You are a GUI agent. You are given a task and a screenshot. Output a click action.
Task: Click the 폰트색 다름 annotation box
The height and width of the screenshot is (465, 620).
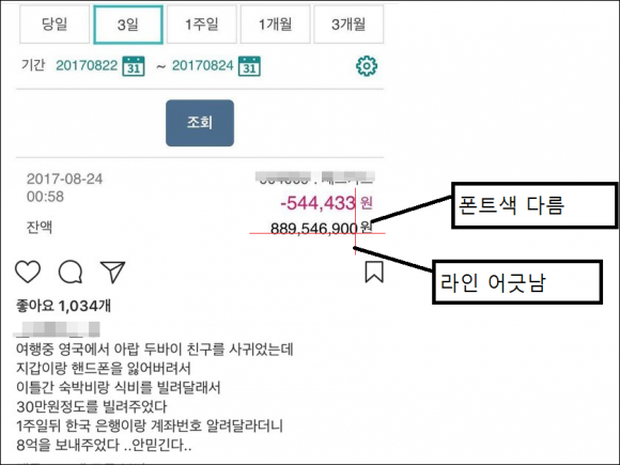coord(534,206)
